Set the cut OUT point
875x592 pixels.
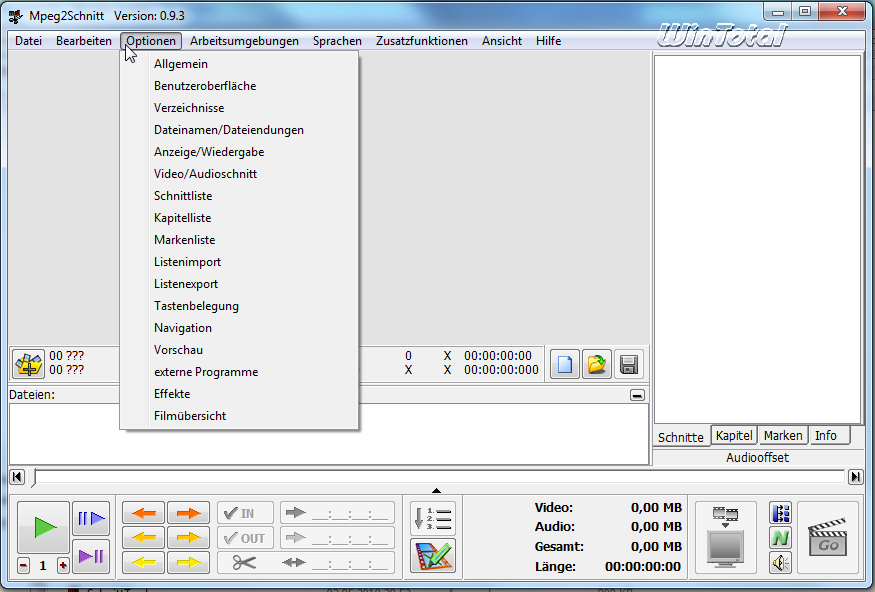(x=245, y=538)
